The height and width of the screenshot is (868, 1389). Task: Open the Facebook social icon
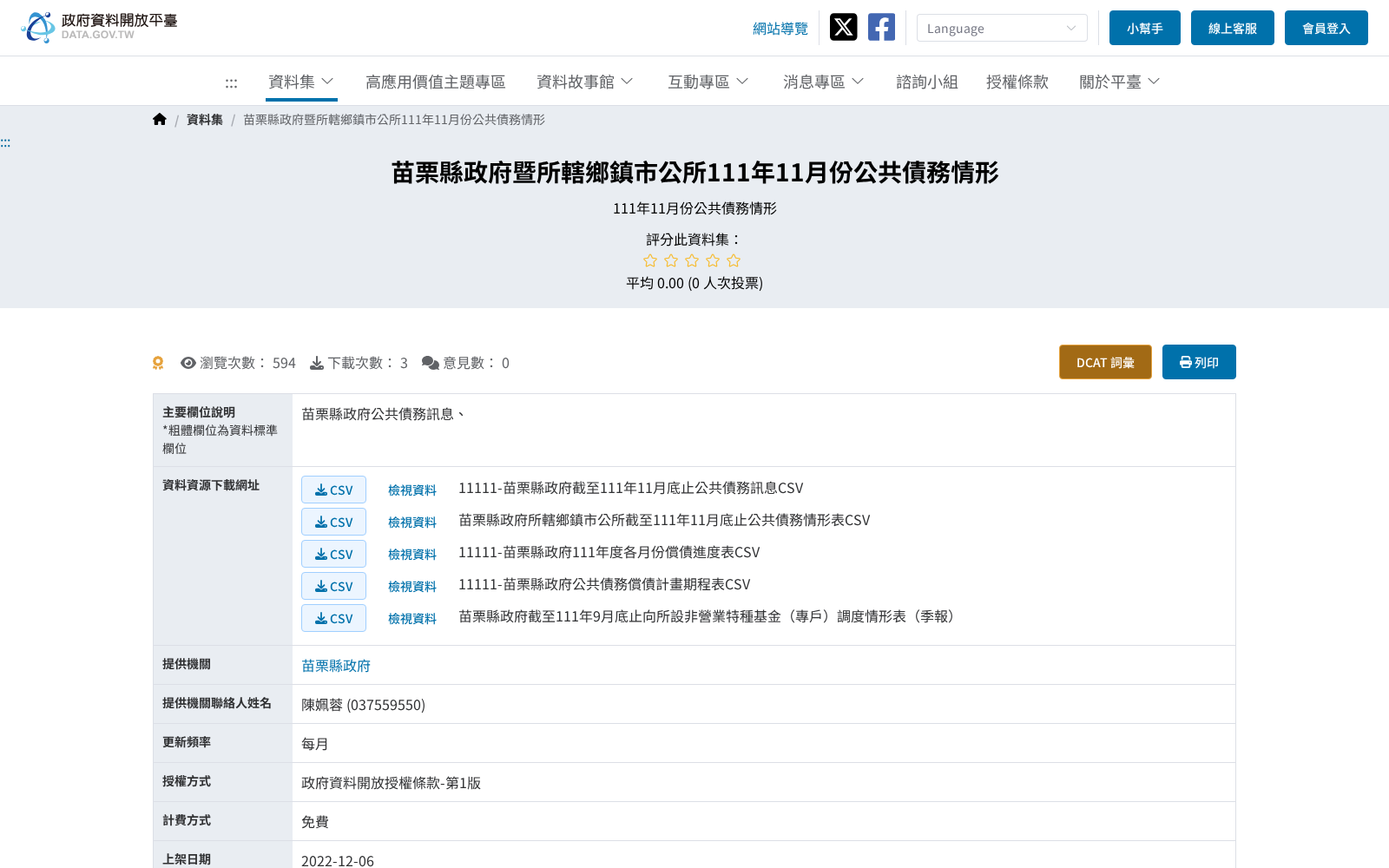coord(881,27)
